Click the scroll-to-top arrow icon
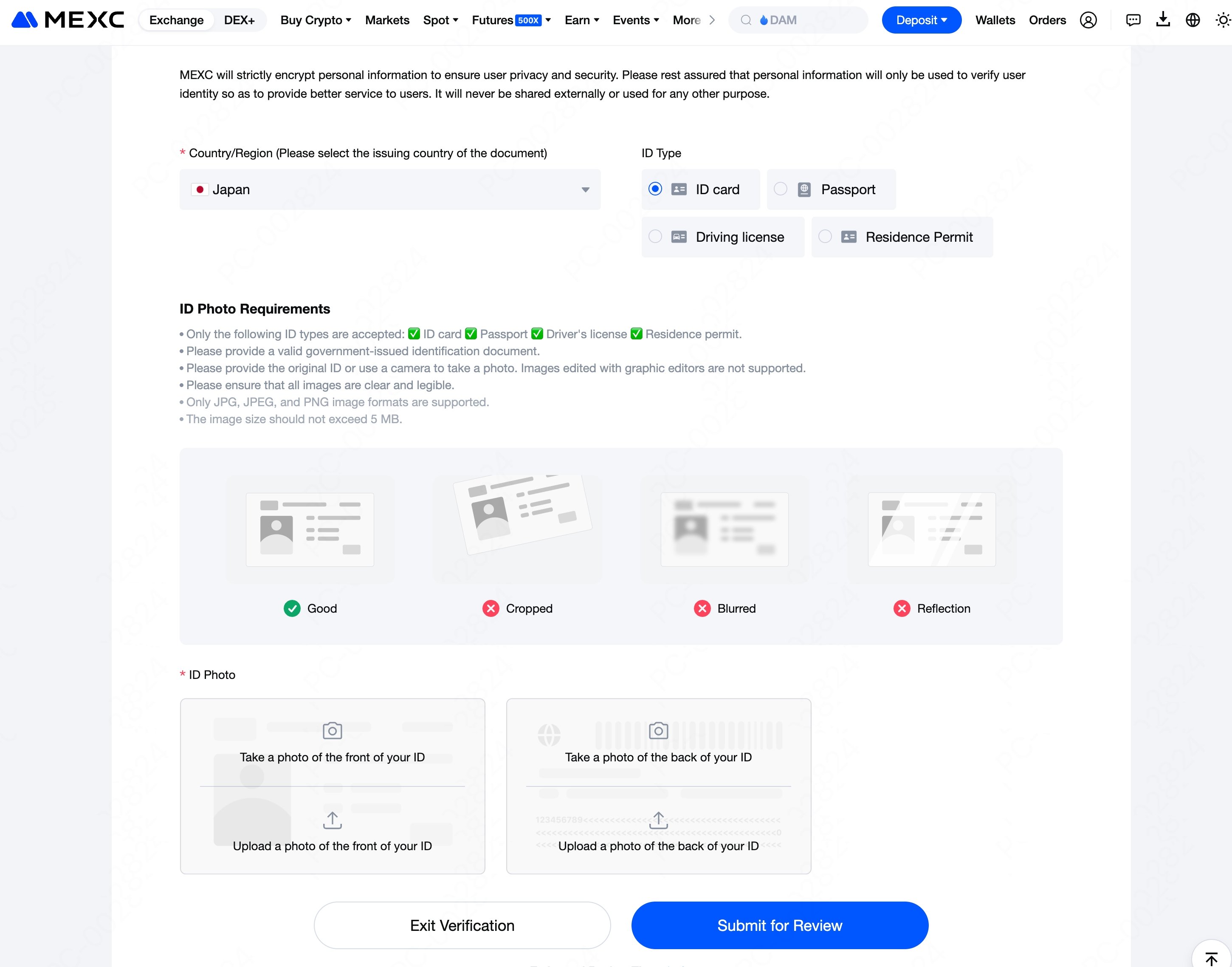This screenshot has width=1232, height=967. tap(1211, 958)
